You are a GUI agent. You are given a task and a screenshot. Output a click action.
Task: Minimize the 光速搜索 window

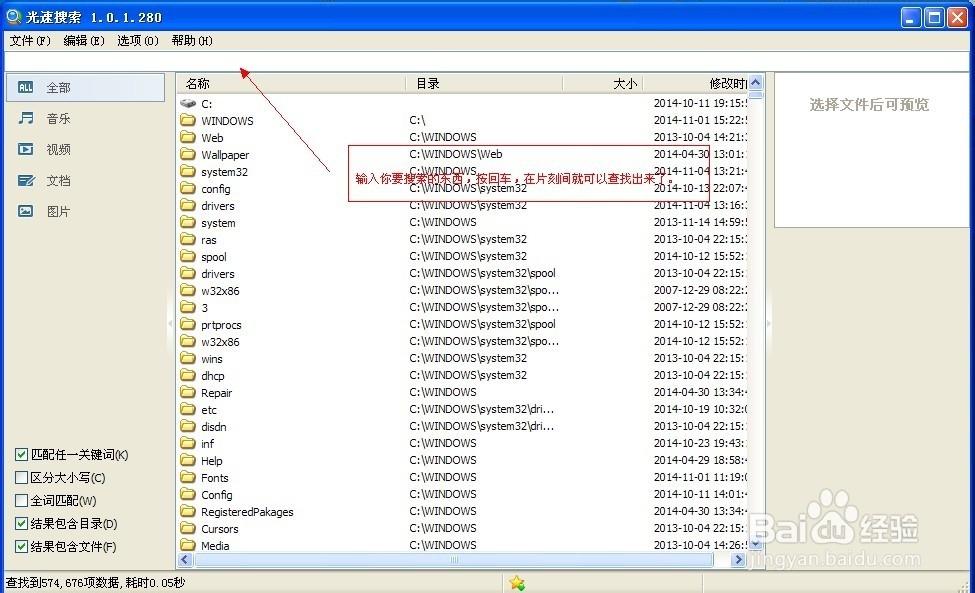911,17
